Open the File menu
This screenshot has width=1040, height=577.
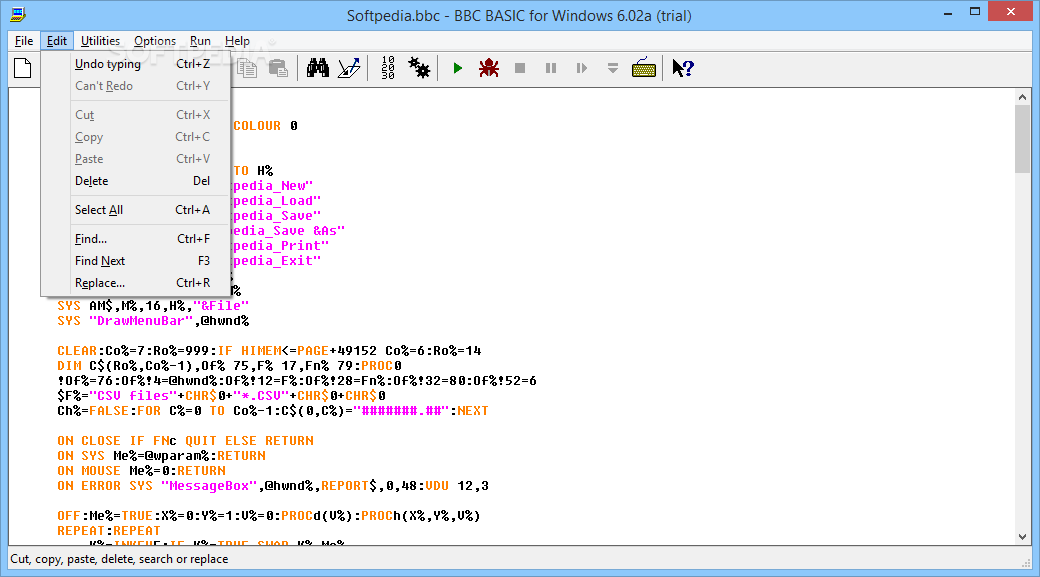[x=24, y=41]
